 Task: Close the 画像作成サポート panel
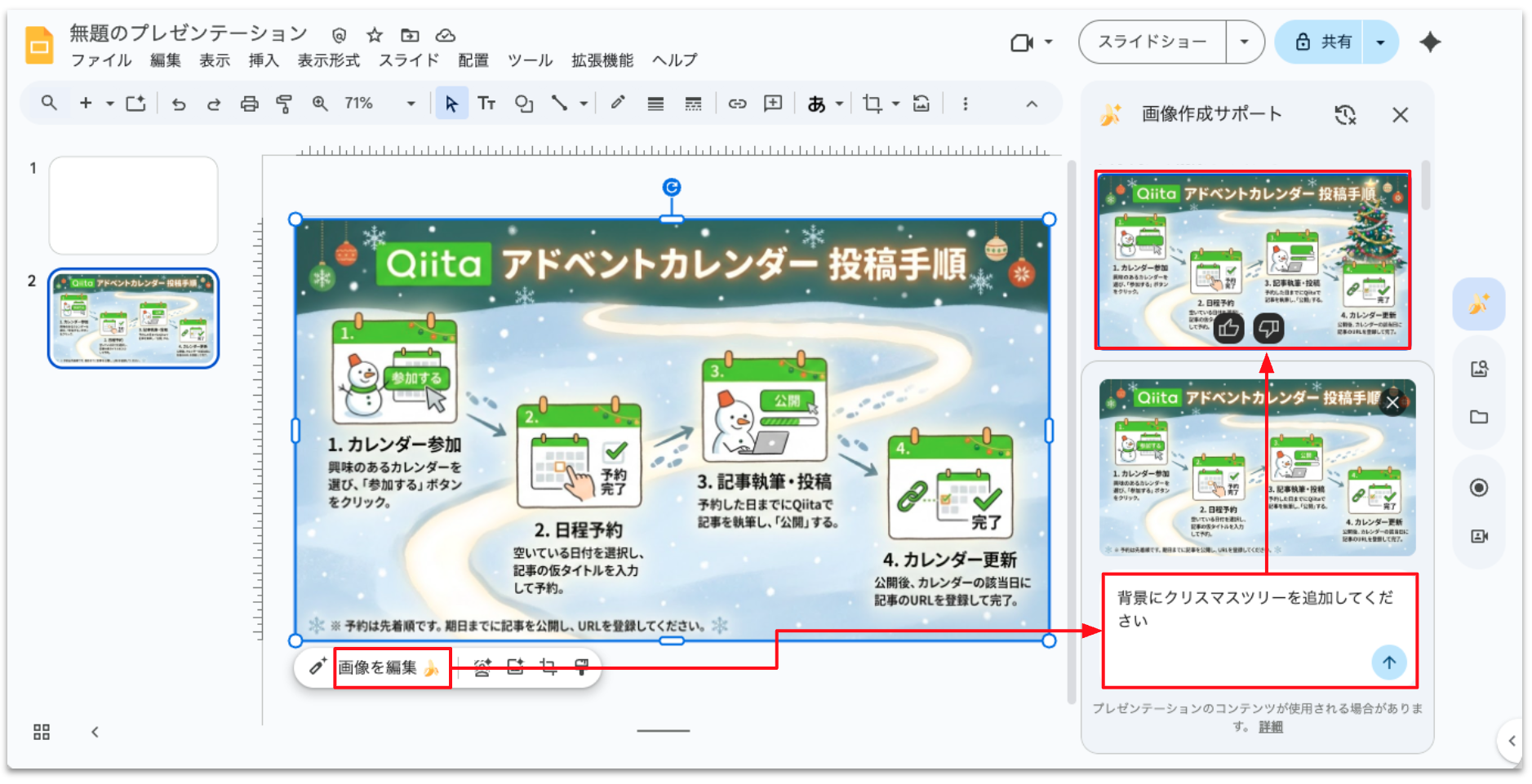(x=1401, y=115)
